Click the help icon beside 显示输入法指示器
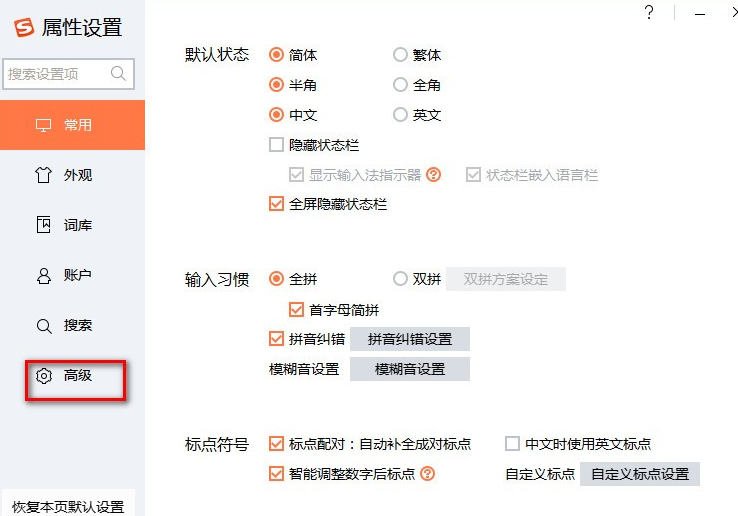This screenshot has width=738, height=516. pyautogui.click(x=433, y=175)
